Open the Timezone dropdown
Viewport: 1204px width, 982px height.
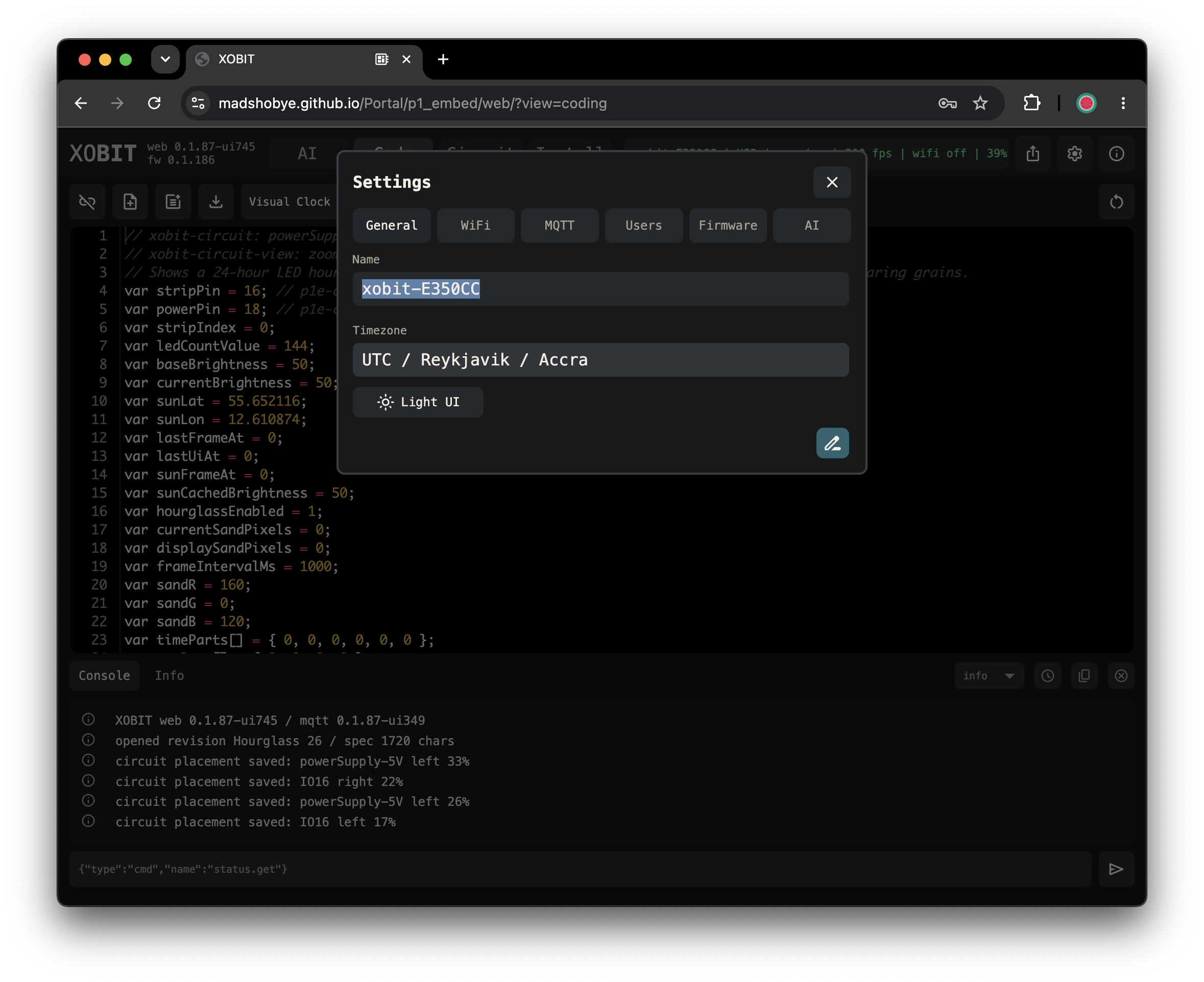[x=600, y=360]
